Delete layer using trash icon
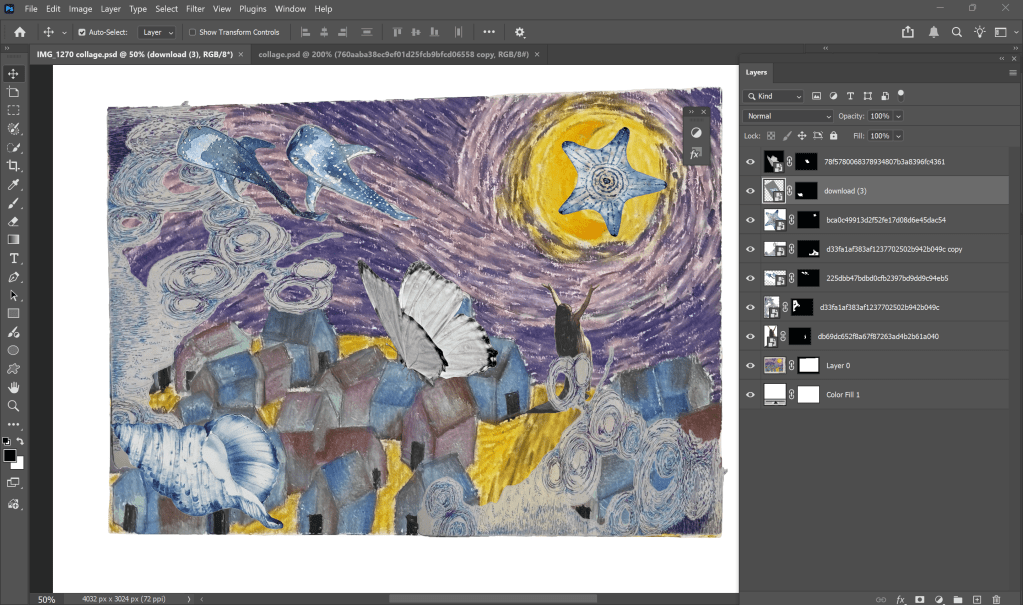Screen dimensions: 1023x605 coord(996,599)
